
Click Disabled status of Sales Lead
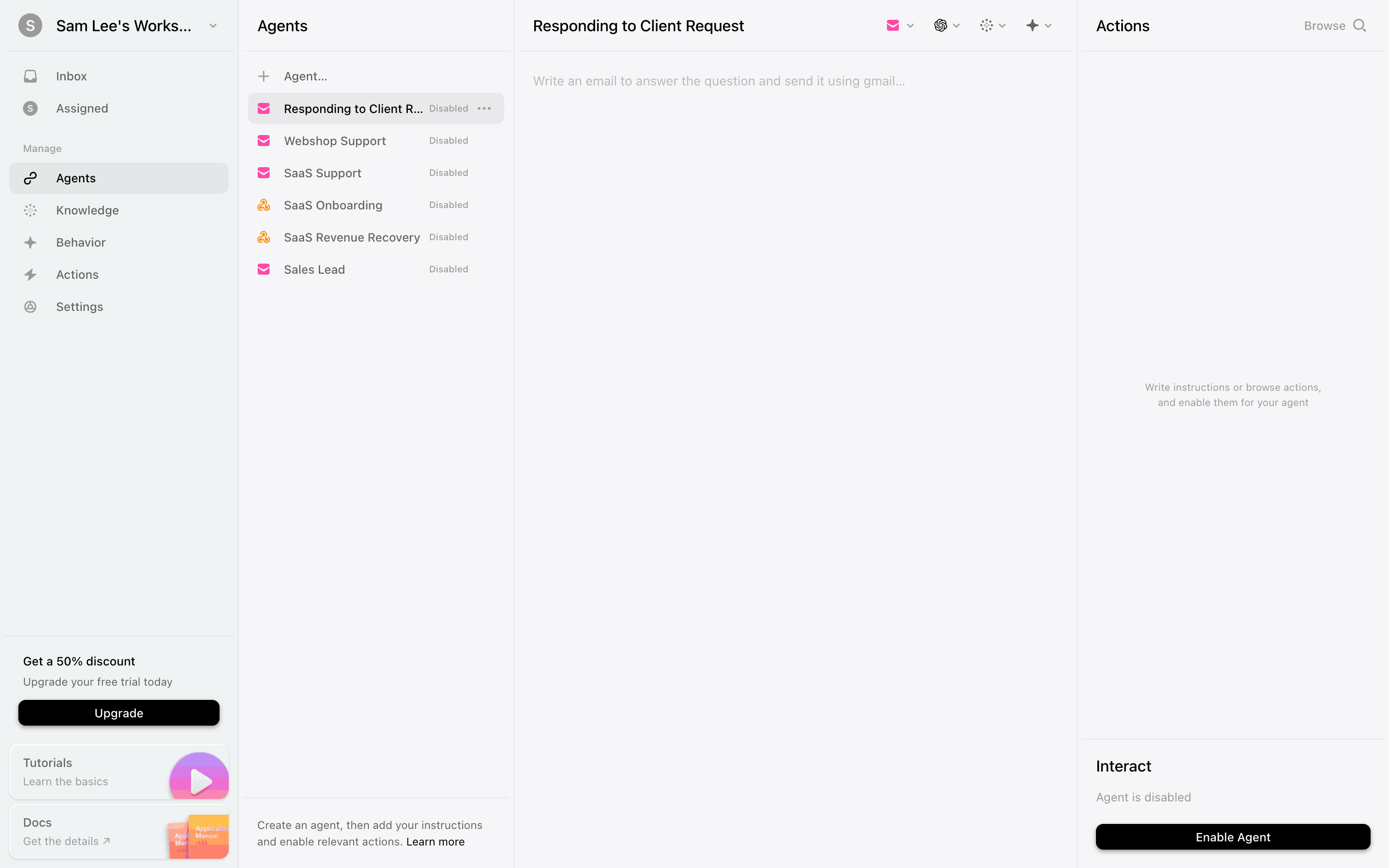point(448,269)
